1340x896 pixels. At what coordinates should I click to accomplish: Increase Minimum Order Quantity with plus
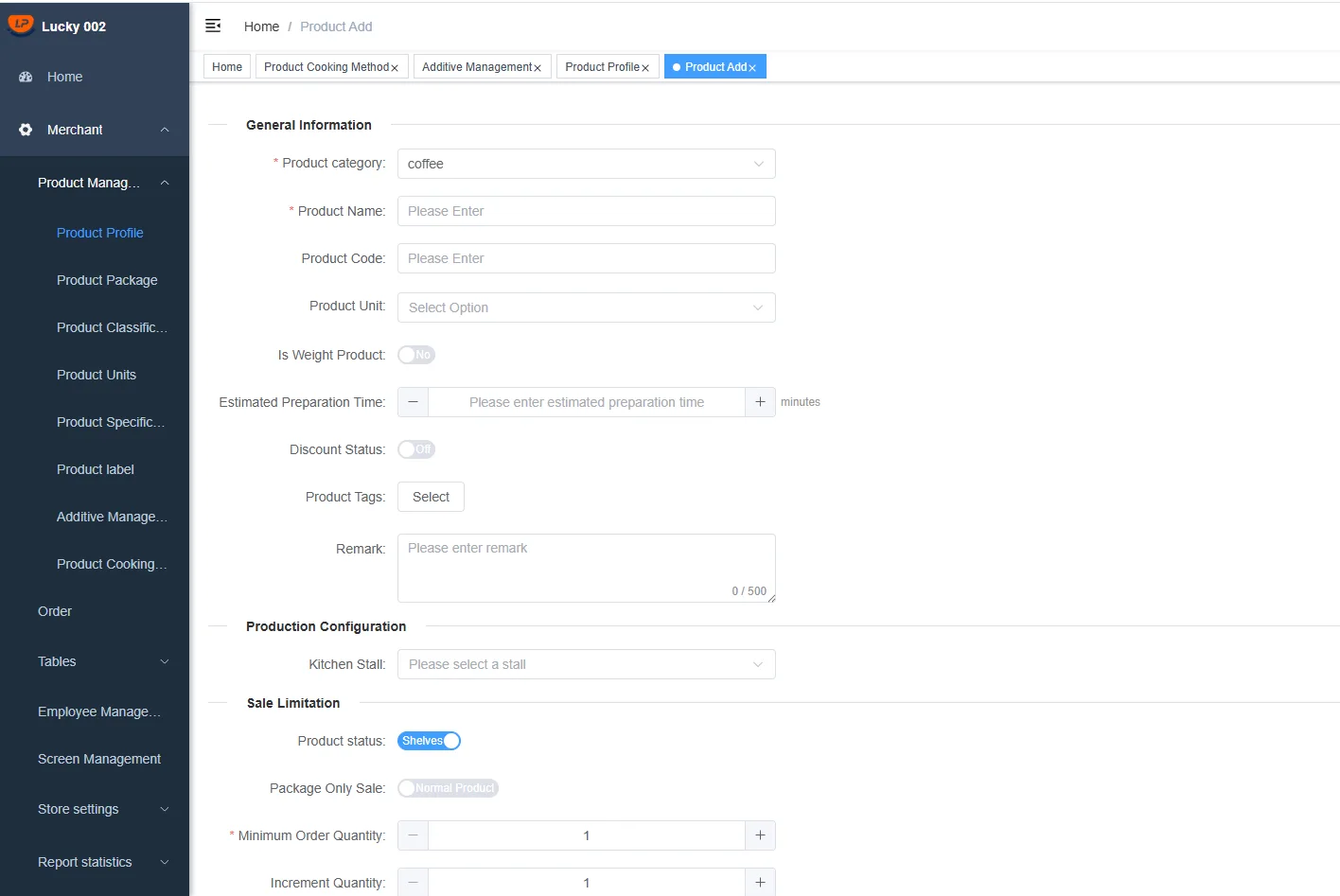[760, 835]
